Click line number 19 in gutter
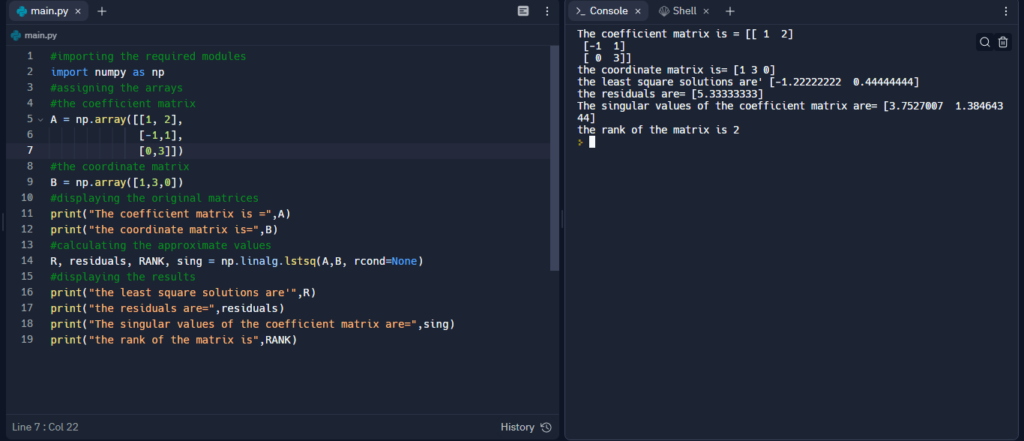Screen dimensions: 1024x441 tap(27, 340)
